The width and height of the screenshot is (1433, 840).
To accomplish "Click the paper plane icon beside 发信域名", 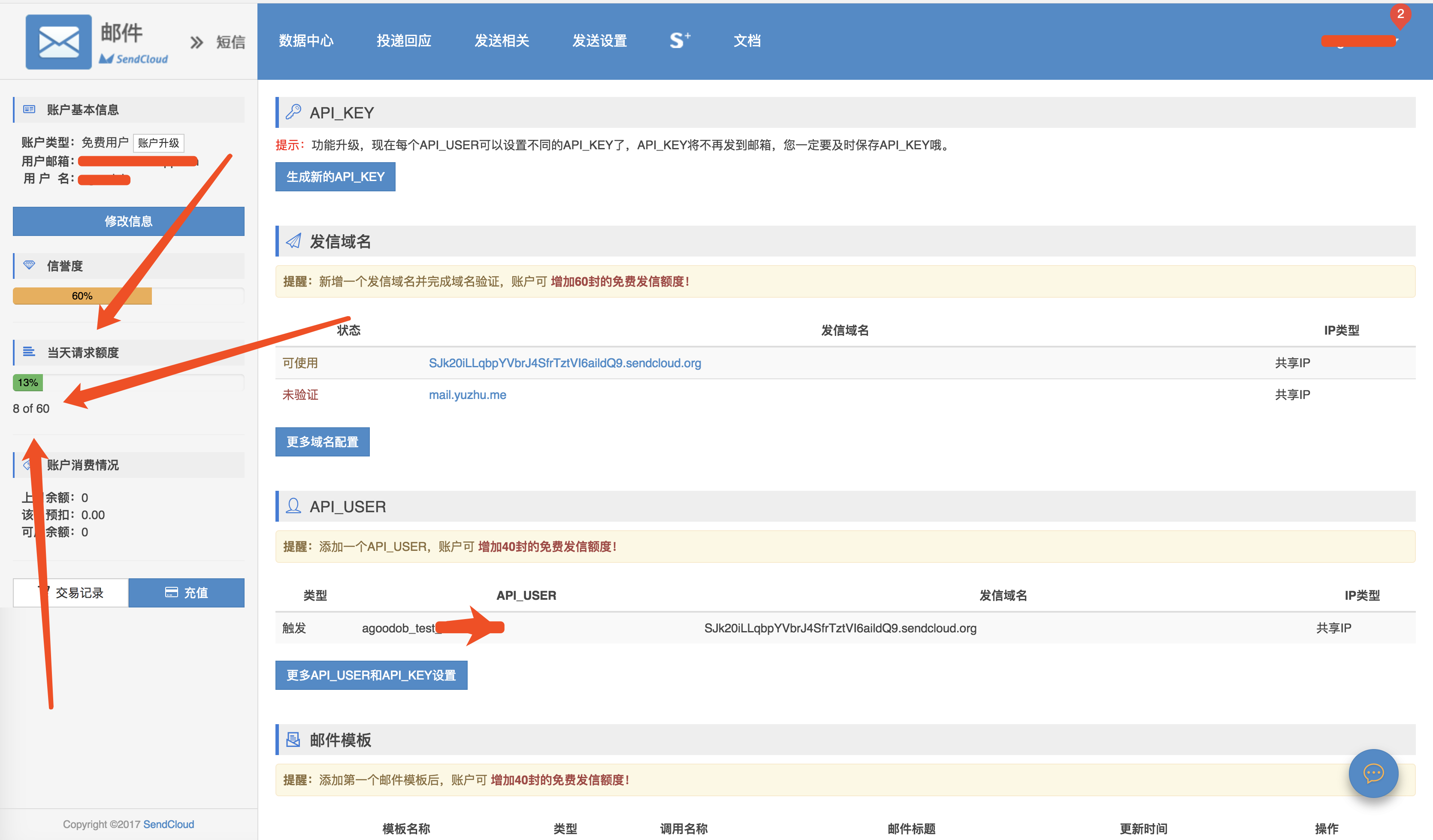I will click(x=293, y=241).
